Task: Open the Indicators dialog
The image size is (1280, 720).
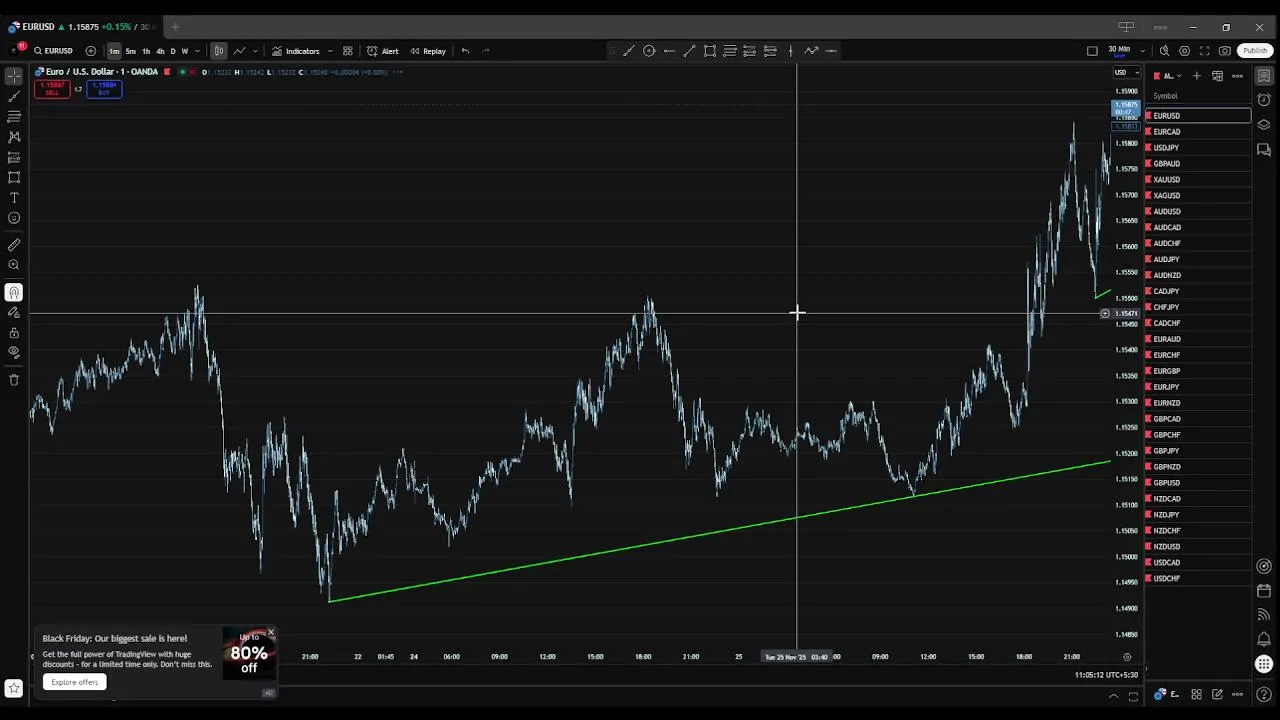Action: point(296,51)
